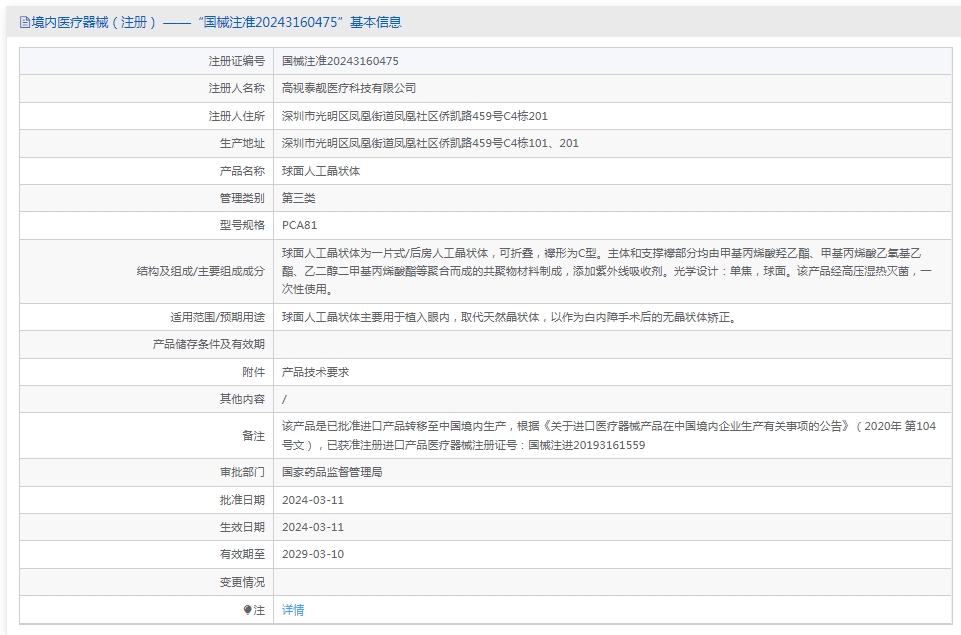Click the expiry date 2029-03-10

tap(313, 554)
